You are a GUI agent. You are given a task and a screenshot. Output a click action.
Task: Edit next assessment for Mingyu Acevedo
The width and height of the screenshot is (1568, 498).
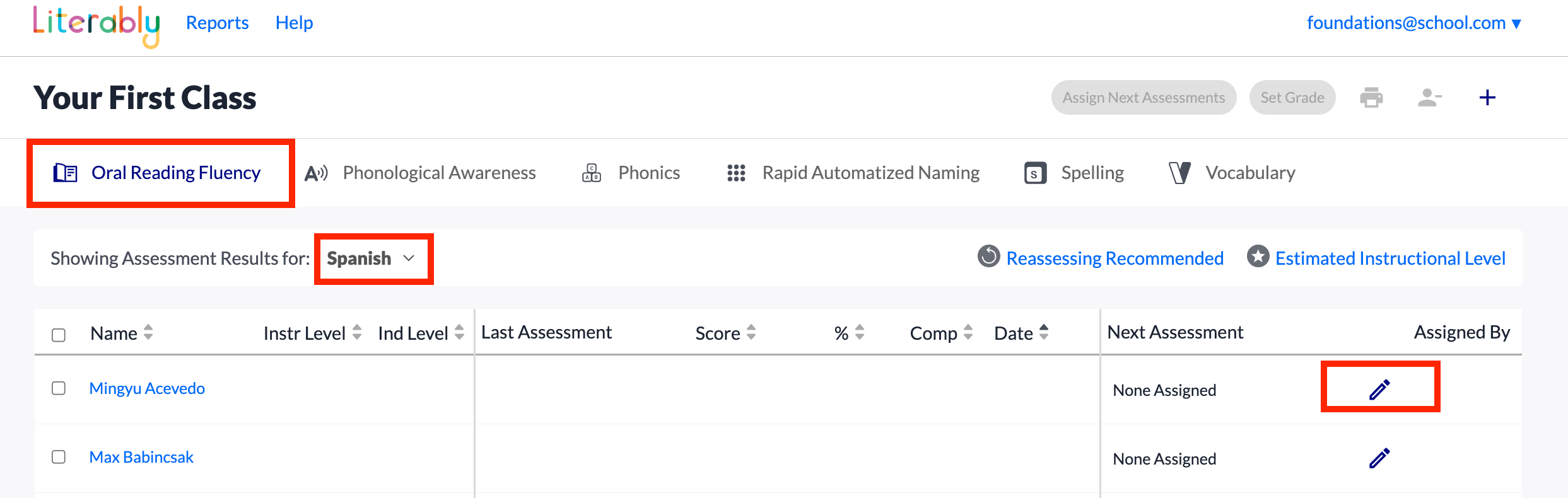(x=1379, y=390)
